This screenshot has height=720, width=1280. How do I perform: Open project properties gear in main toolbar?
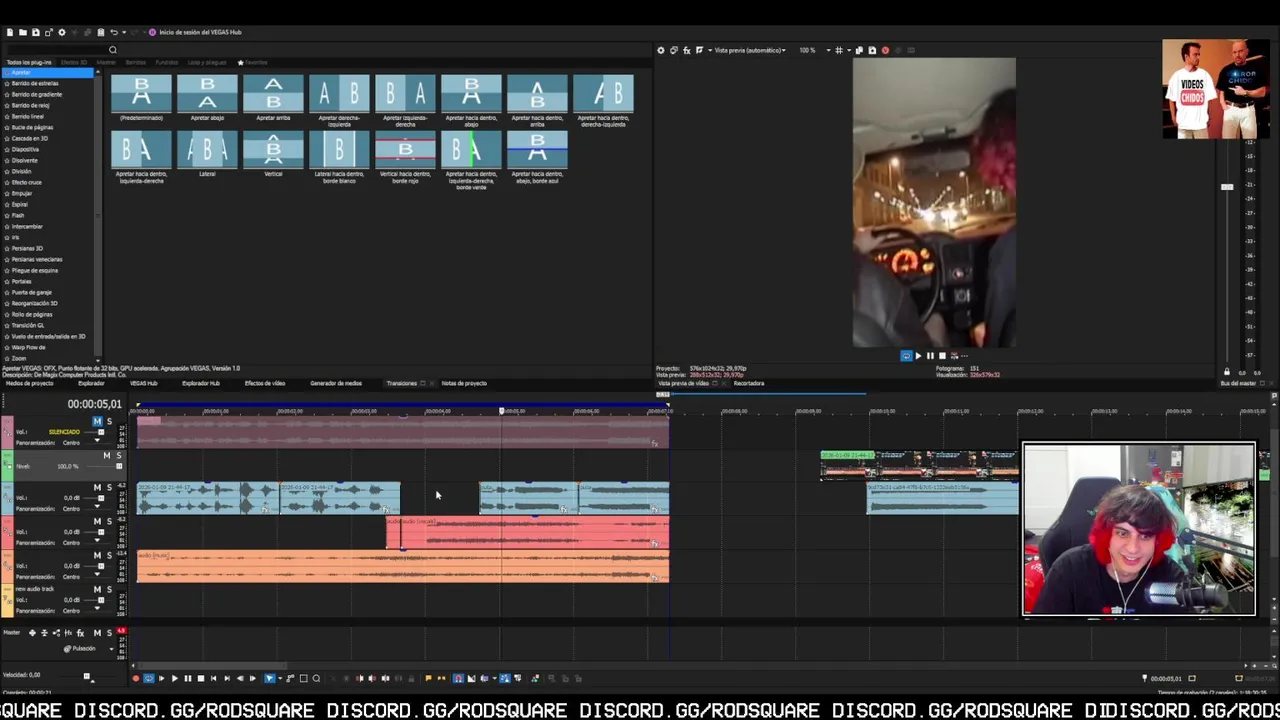(x=62, y=32)
